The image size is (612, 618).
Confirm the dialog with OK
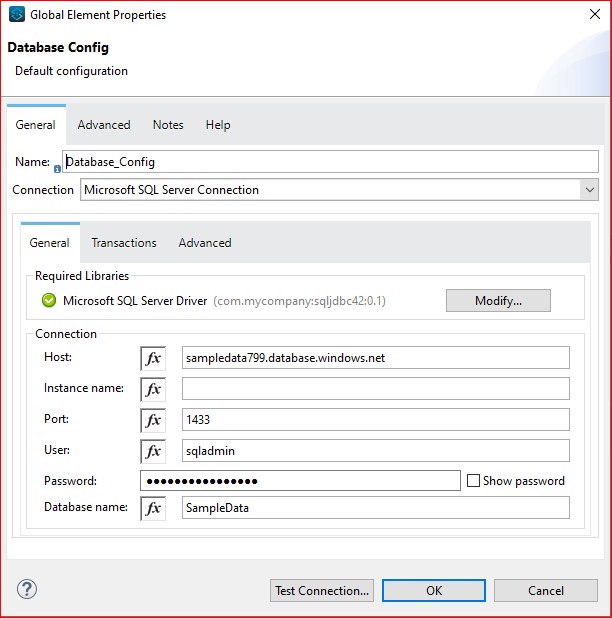tap(434, 590)
